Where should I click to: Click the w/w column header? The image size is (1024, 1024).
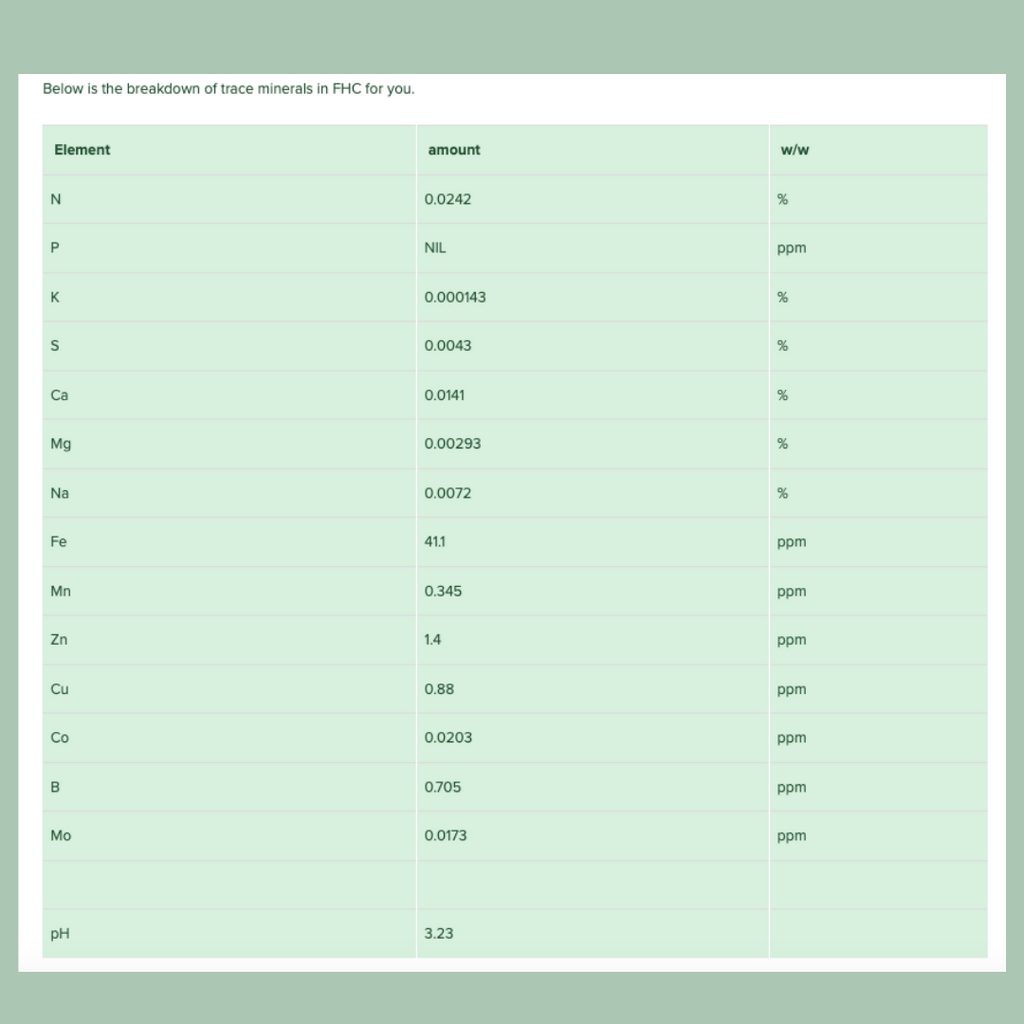pyautogui.click(x=795, y=150)
